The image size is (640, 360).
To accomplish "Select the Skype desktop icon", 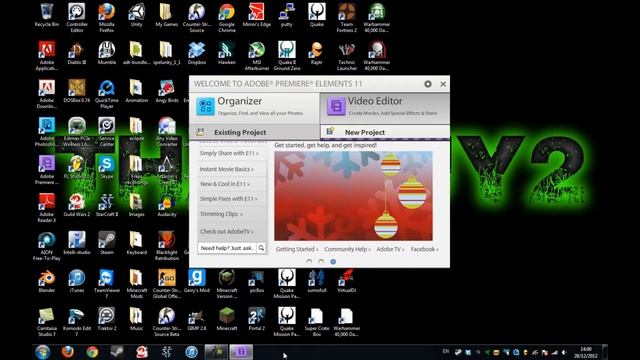I will (x=107, y=167).
